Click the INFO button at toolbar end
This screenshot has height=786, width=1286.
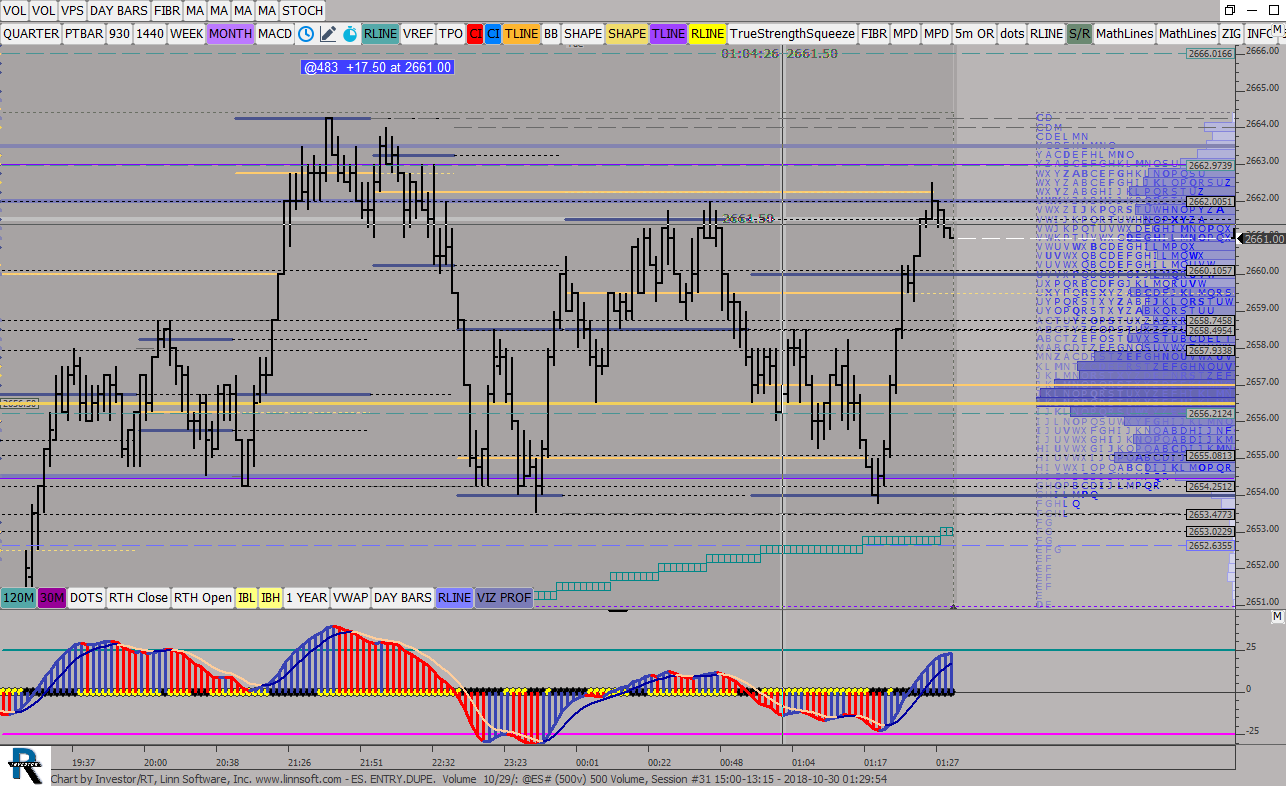1259,33
